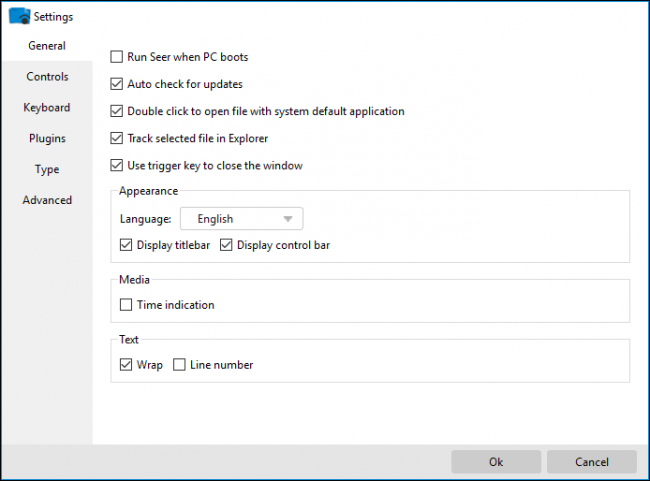Show the Advanced settings tab
Image resolution: width=650 pixels, height=481 pixels.
tap(47, 200)
